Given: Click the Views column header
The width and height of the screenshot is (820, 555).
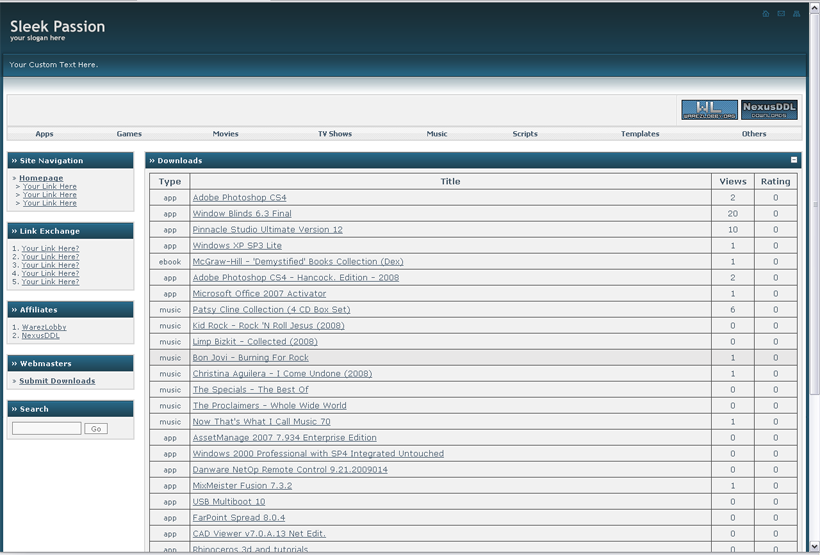Looking at the screenshot, I should coord(732,182).
